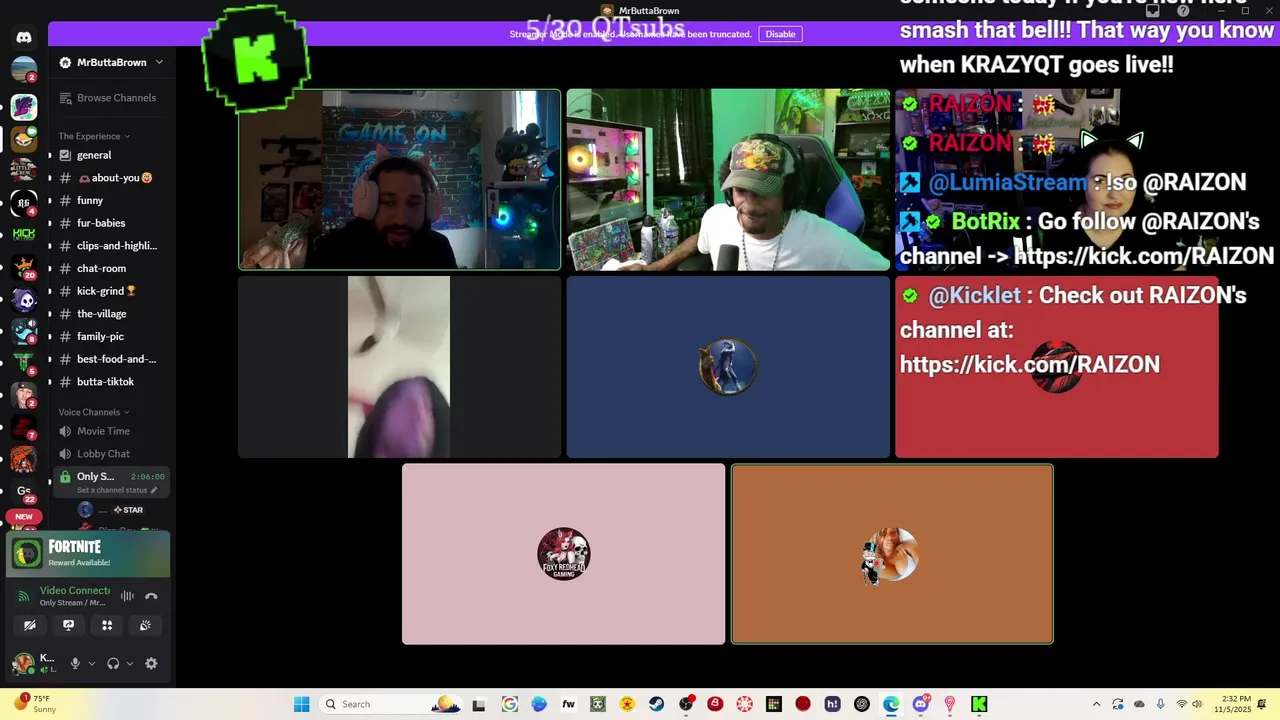This screenshot has height=720, width=1280.
Task: Open the soundboard icon
Action: pos(145,625)
